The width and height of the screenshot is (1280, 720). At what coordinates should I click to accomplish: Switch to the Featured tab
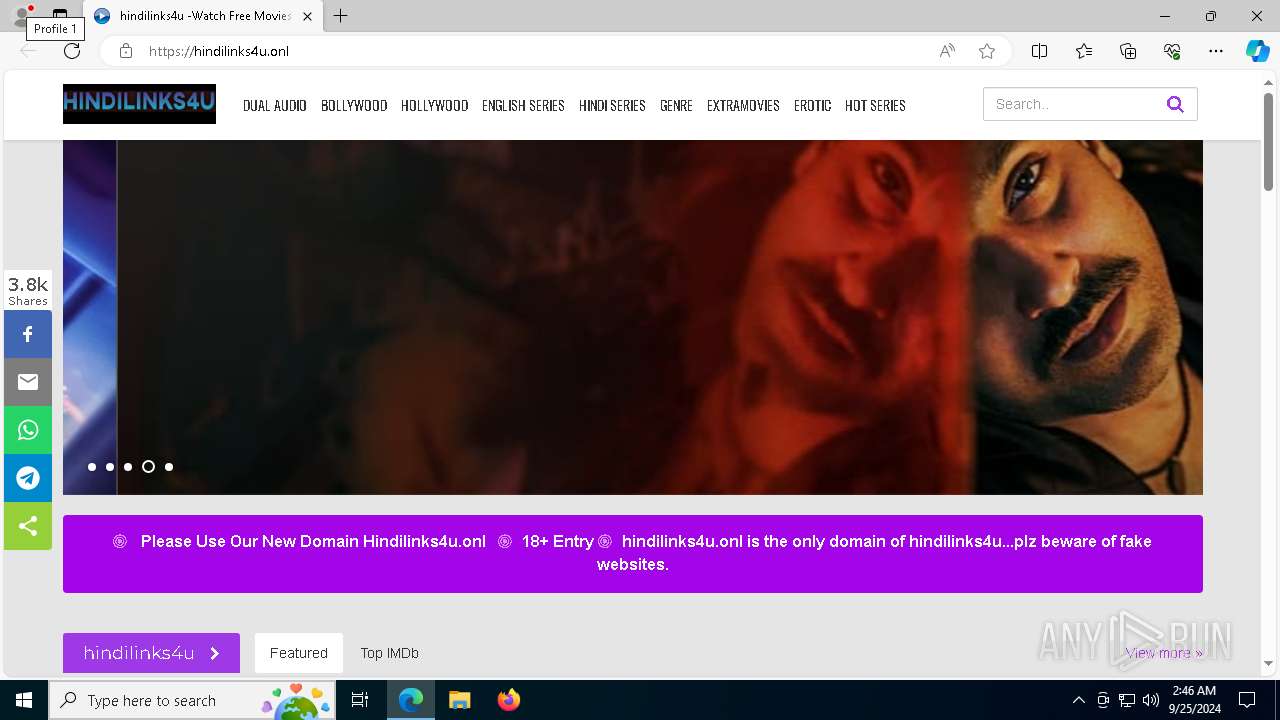(x=299, y=653)
